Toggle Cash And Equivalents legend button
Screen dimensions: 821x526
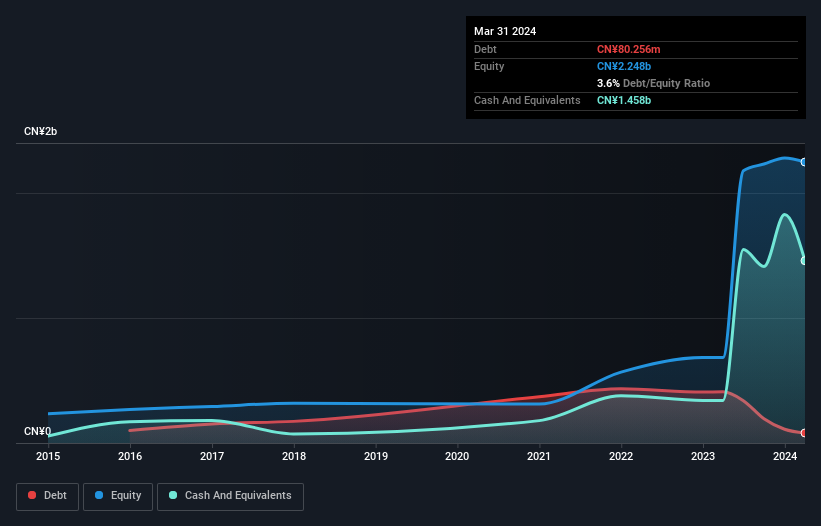(x=230, y=496)
